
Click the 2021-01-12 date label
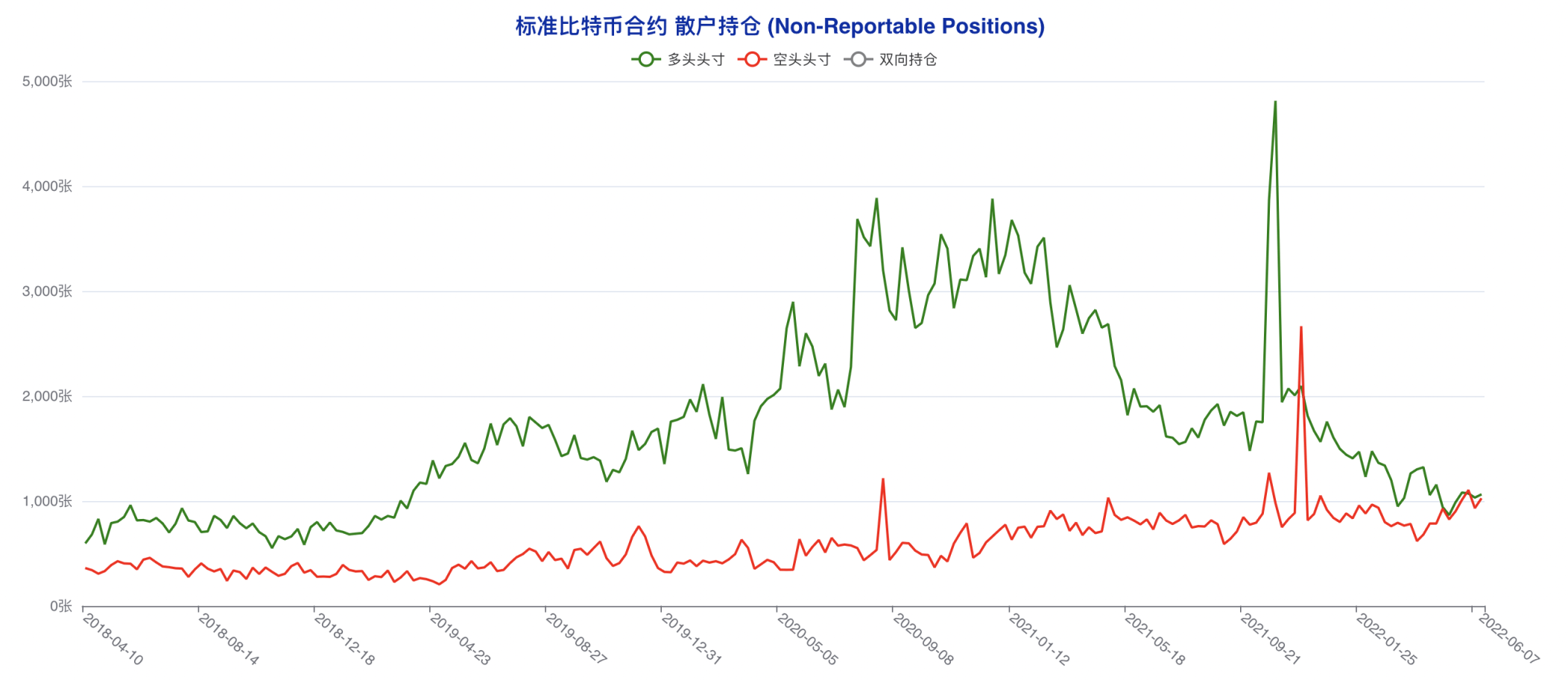(x=1040, y=639)
